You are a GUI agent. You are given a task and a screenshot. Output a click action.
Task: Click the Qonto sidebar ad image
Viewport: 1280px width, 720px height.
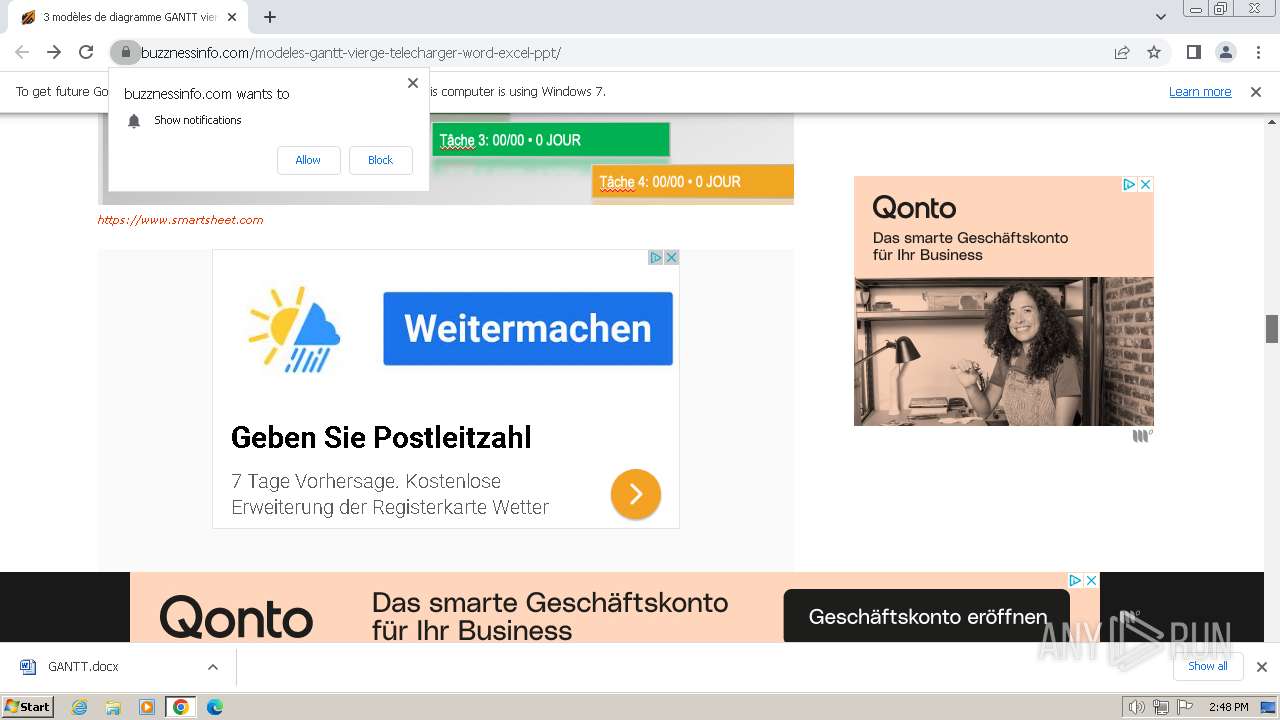point(1004,351)
